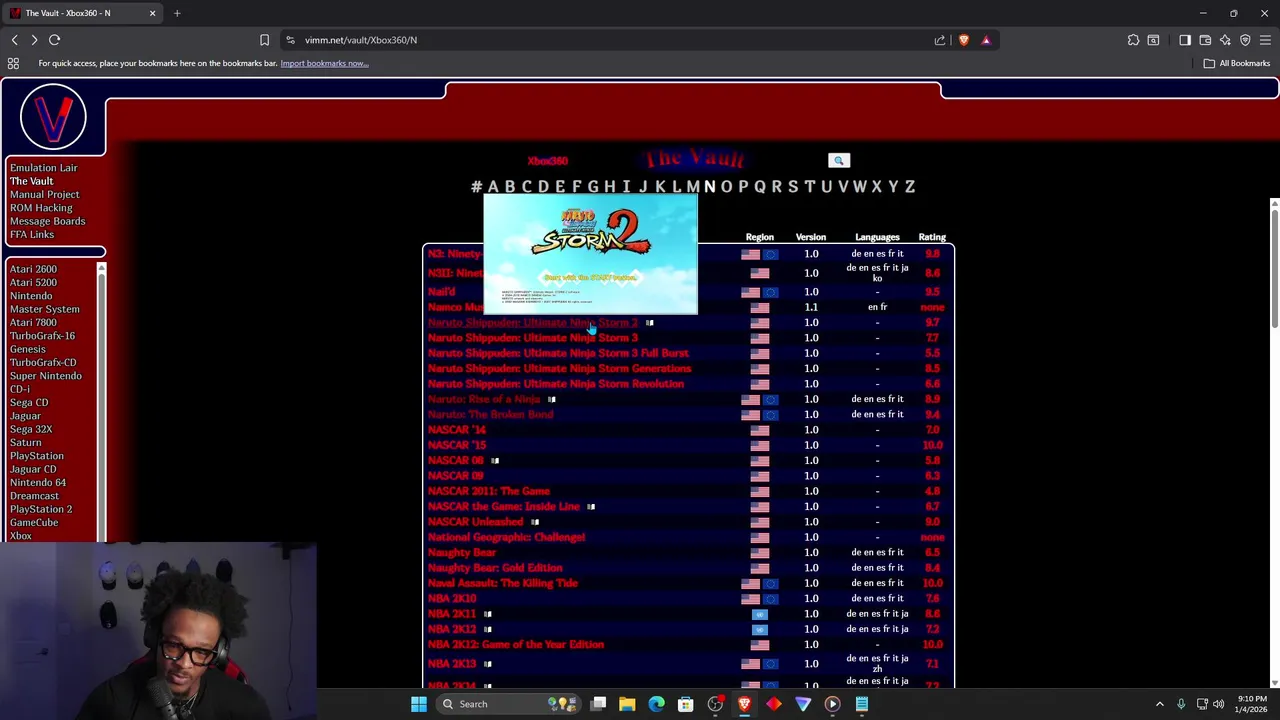Click the Windows Start button
This screenshot has width=1280, height=720.
[419, 704]
